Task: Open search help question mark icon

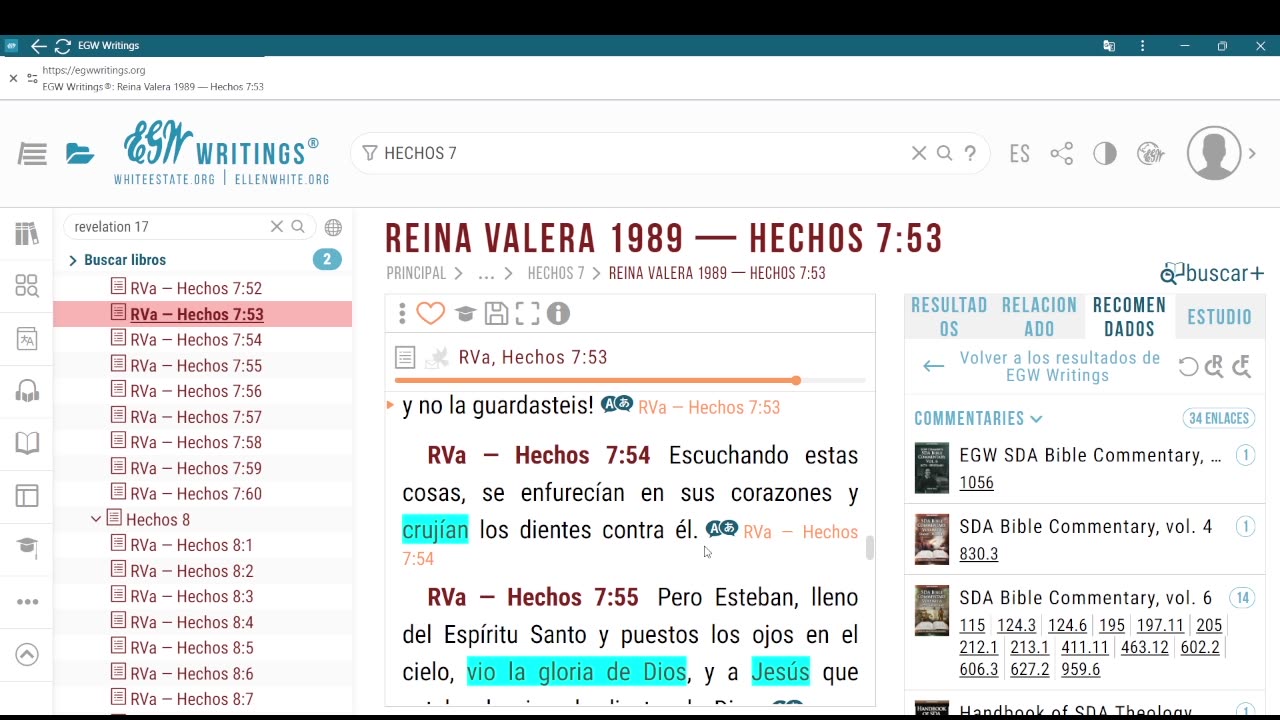Action: [970, 153]
